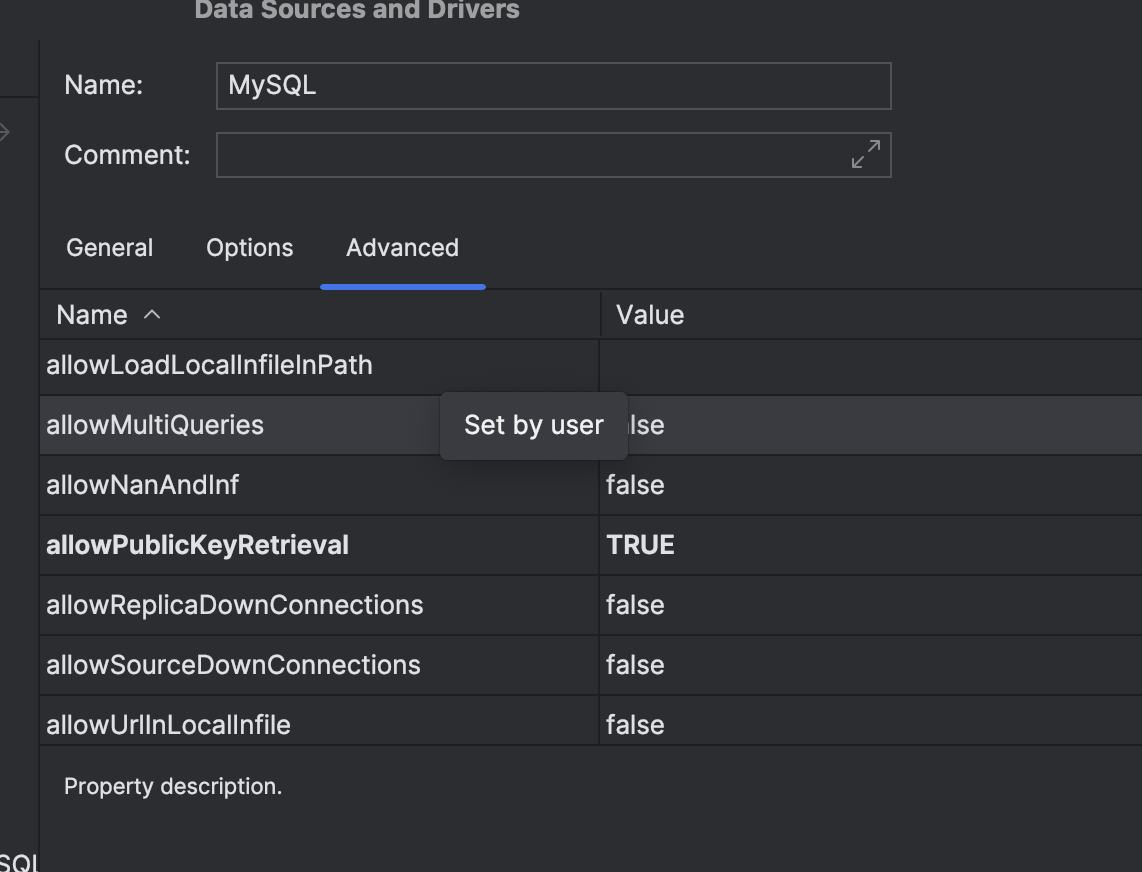Reverse sort order on the Name column
The width and height of the screenshot is (1142, 872).
click(x=97, y=314)
